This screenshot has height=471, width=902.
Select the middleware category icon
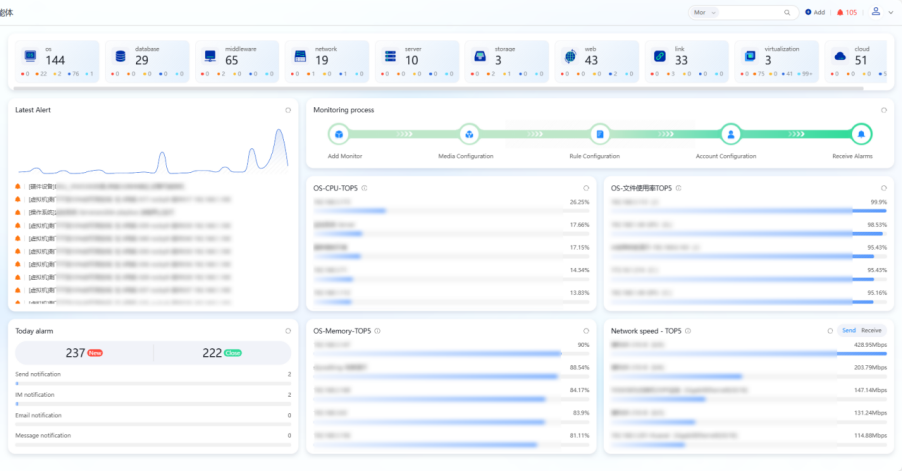click(210, 55)
